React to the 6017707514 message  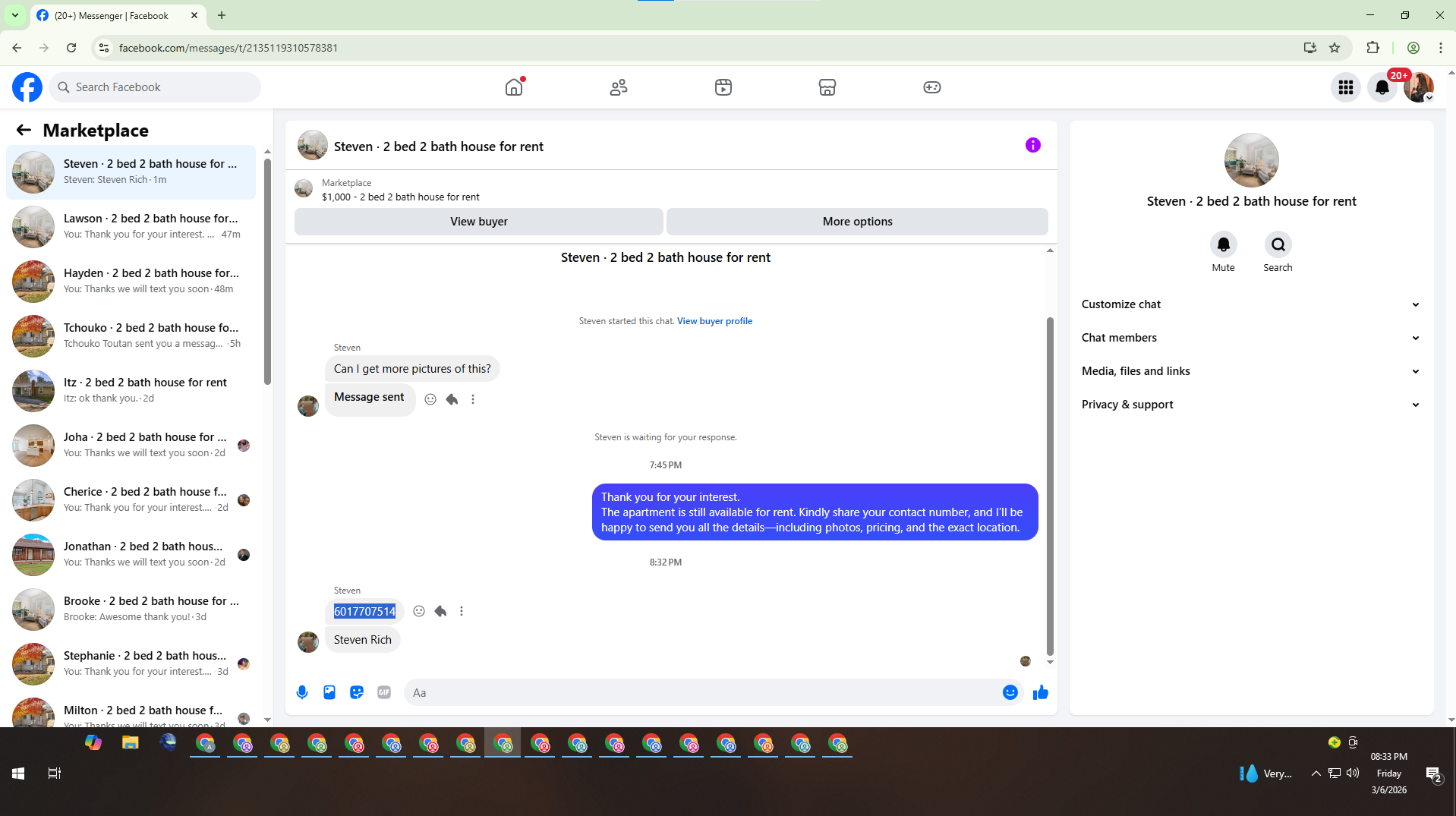tap(419, 611)
